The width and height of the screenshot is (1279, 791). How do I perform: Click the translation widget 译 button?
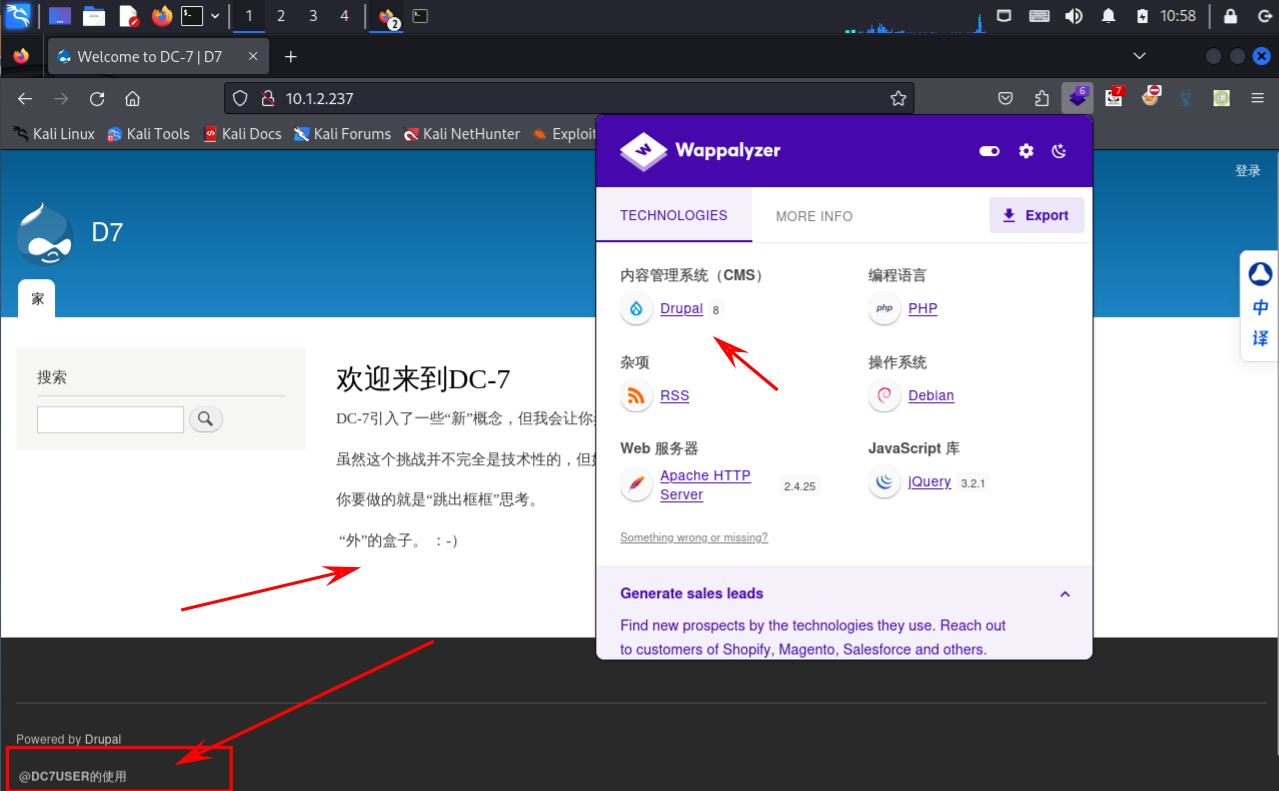pyautogui.click(x=1260, y=338)
